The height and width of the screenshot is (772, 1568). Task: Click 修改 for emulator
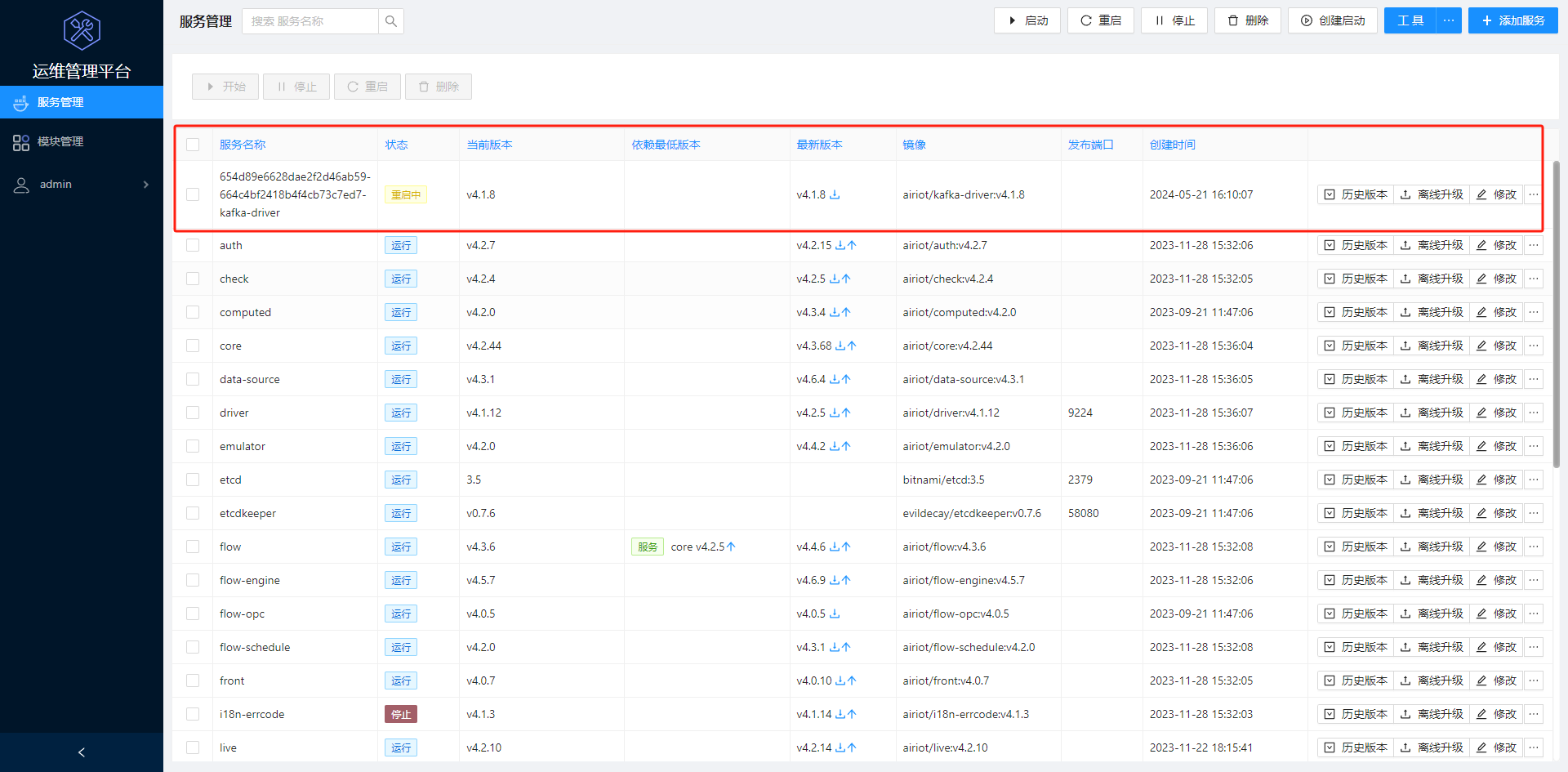coord(1496,446)
